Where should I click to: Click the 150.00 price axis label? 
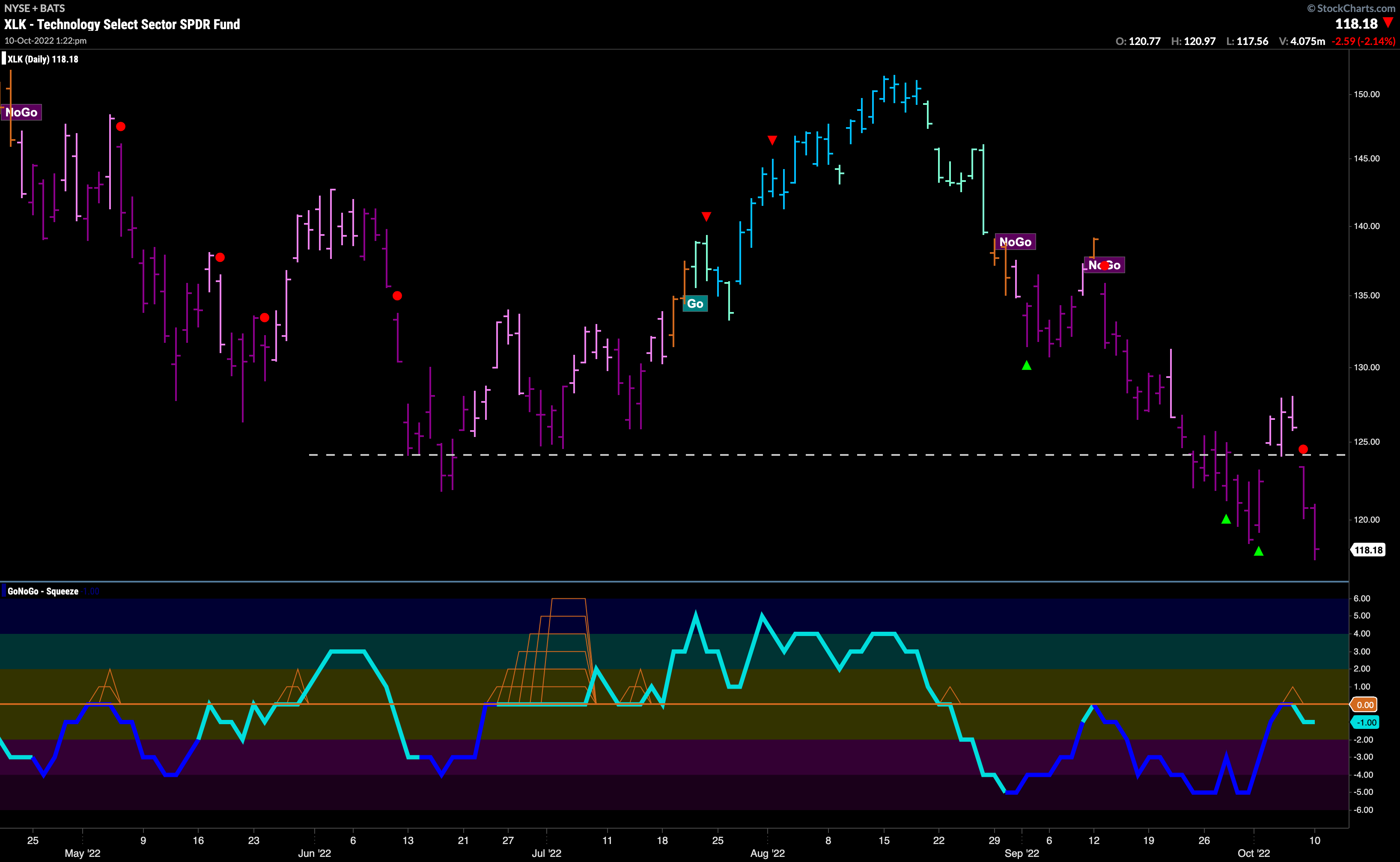coord(1367,94)
